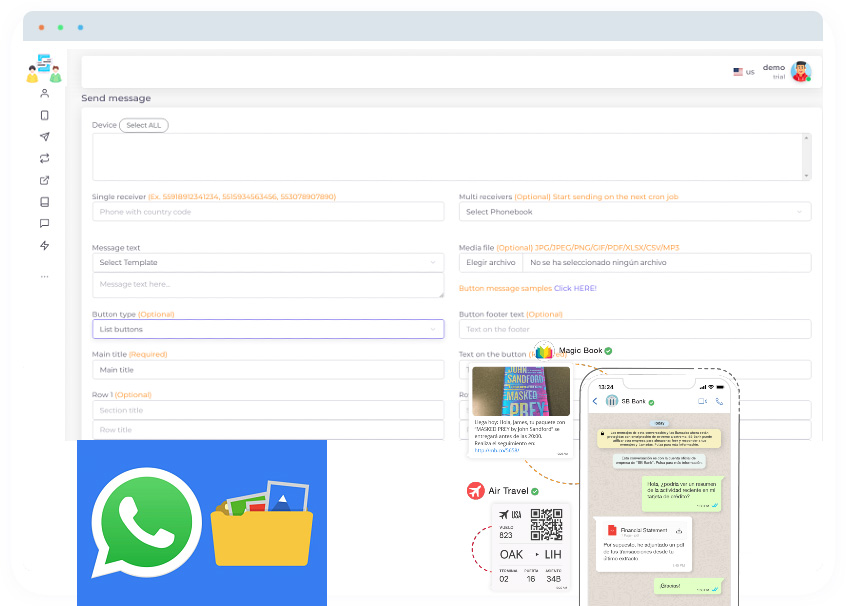846x606 pixels.
Task: Click the three-dots more icon in sidebar
Action: (x=44, y=276)
